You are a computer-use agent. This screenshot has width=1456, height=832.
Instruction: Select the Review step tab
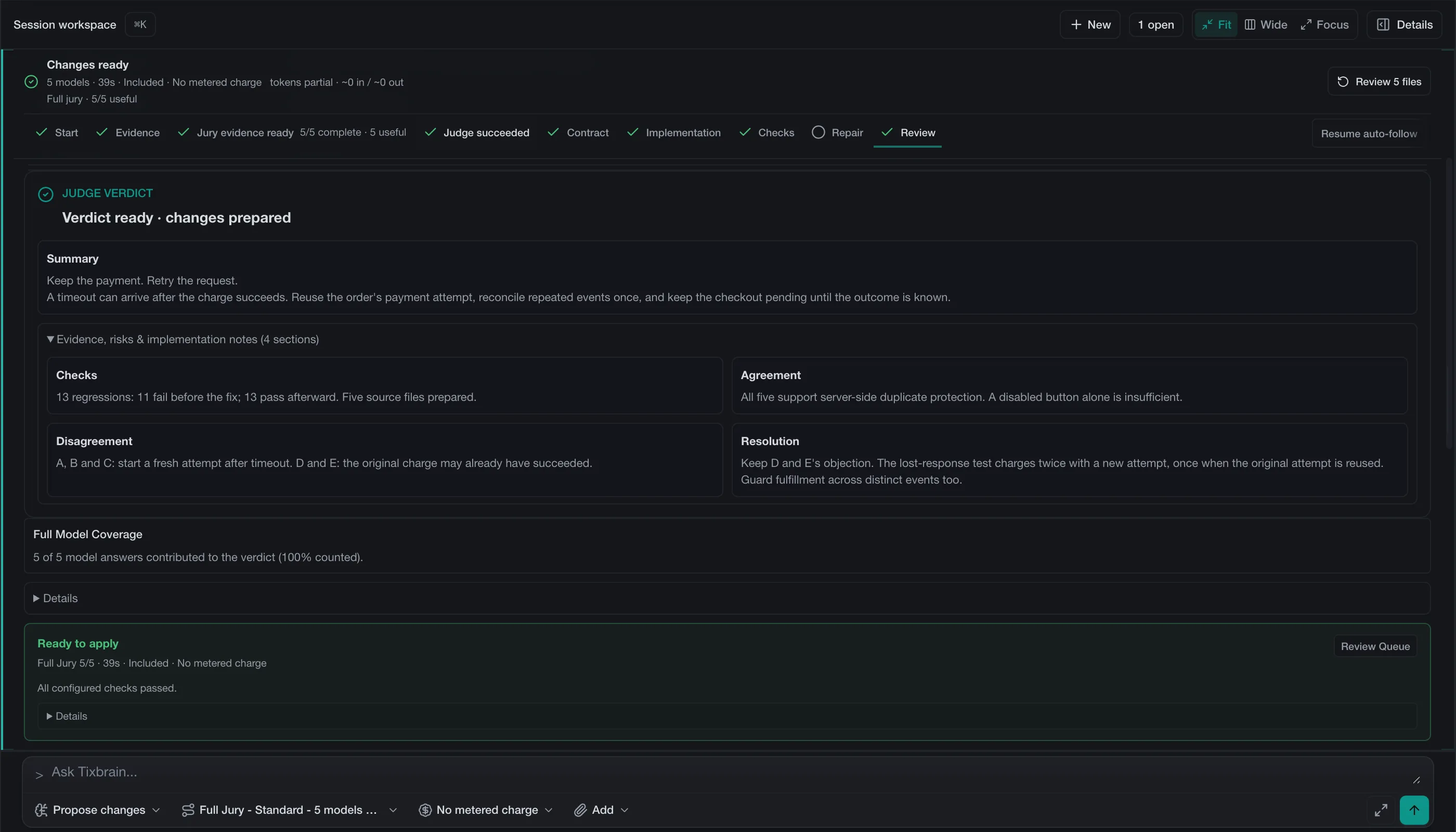click(x=908, y=133)
